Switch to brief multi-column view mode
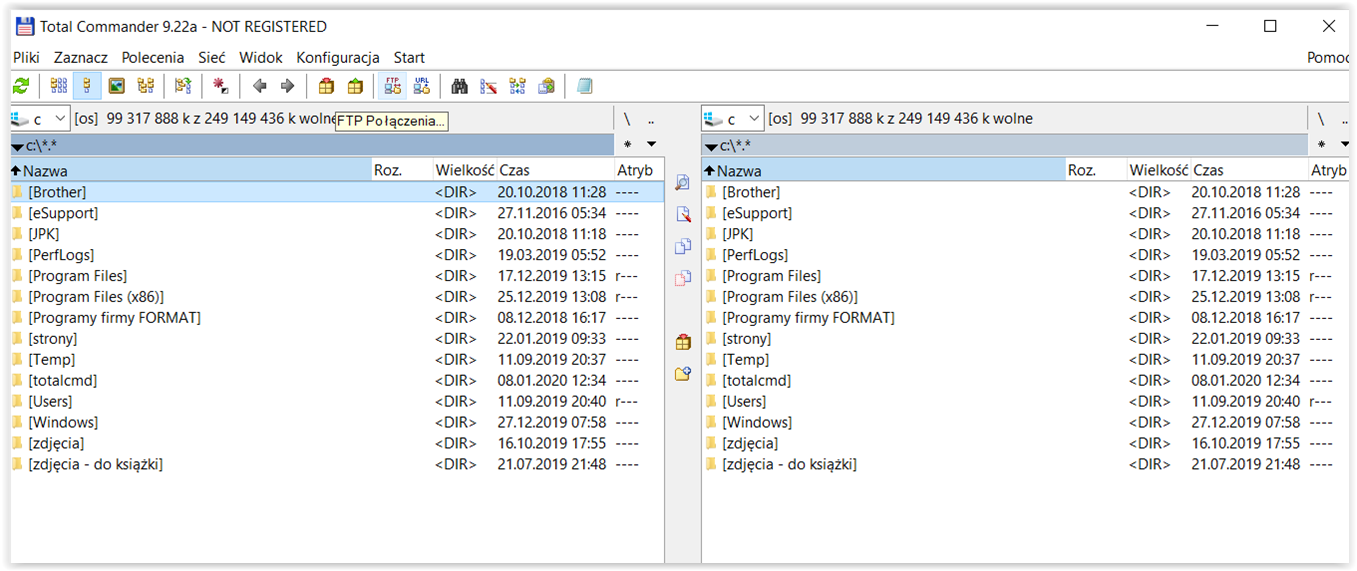 [x=59, y=87]
